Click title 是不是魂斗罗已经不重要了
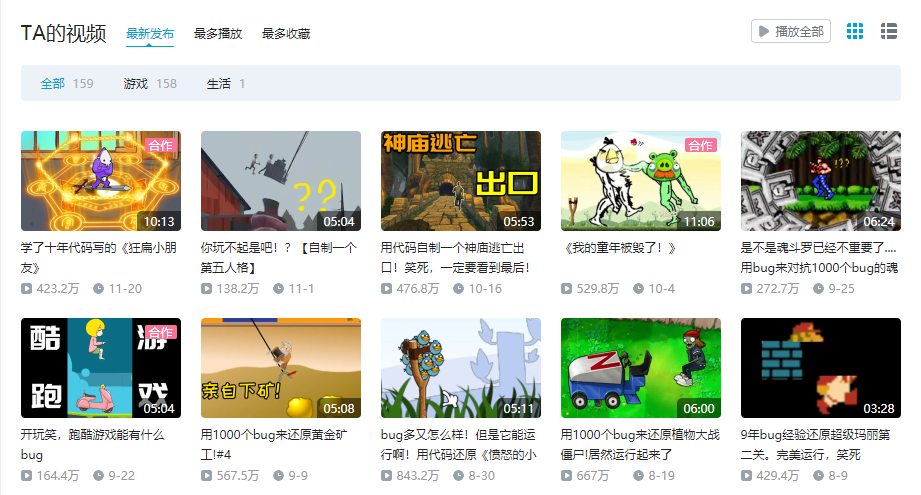Screen dimensions: 921x495 pyautogui.click(x=819, y=257)
